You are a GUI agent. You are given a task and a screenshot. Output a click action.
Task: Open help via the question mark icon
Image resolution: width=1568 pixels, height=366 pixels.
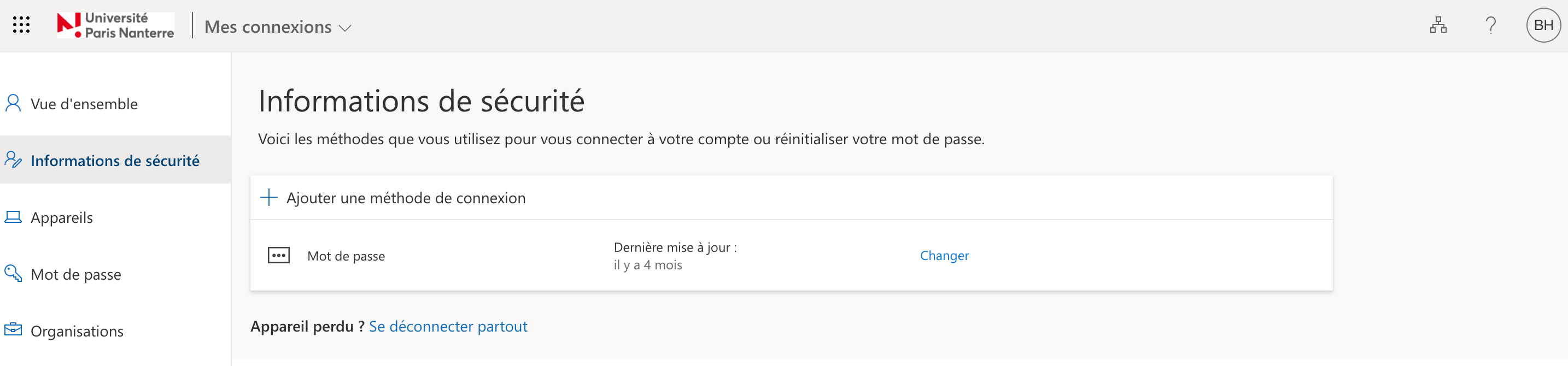click(x=1490, y=26)
